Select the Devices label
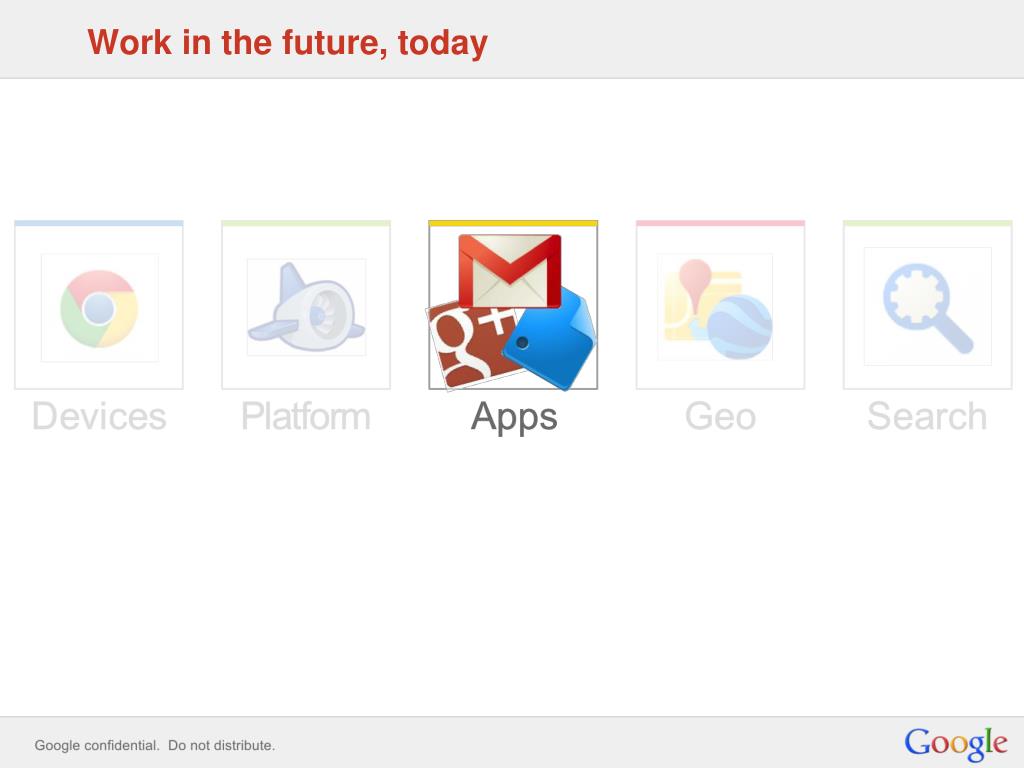Screen dimensions: 1024x768 pyautogui.click(x=99, y=416)
